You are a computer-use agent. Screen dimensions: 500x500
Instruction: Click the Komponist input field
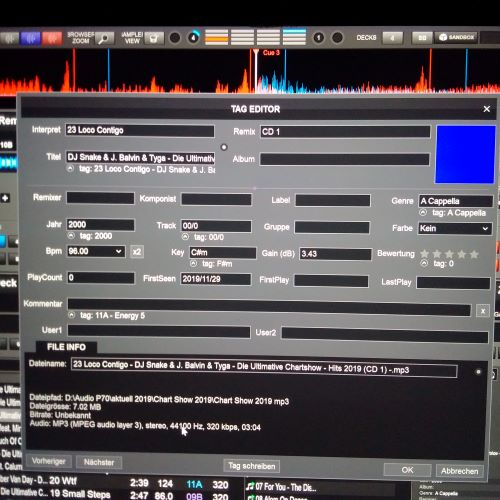coord(216,199)
